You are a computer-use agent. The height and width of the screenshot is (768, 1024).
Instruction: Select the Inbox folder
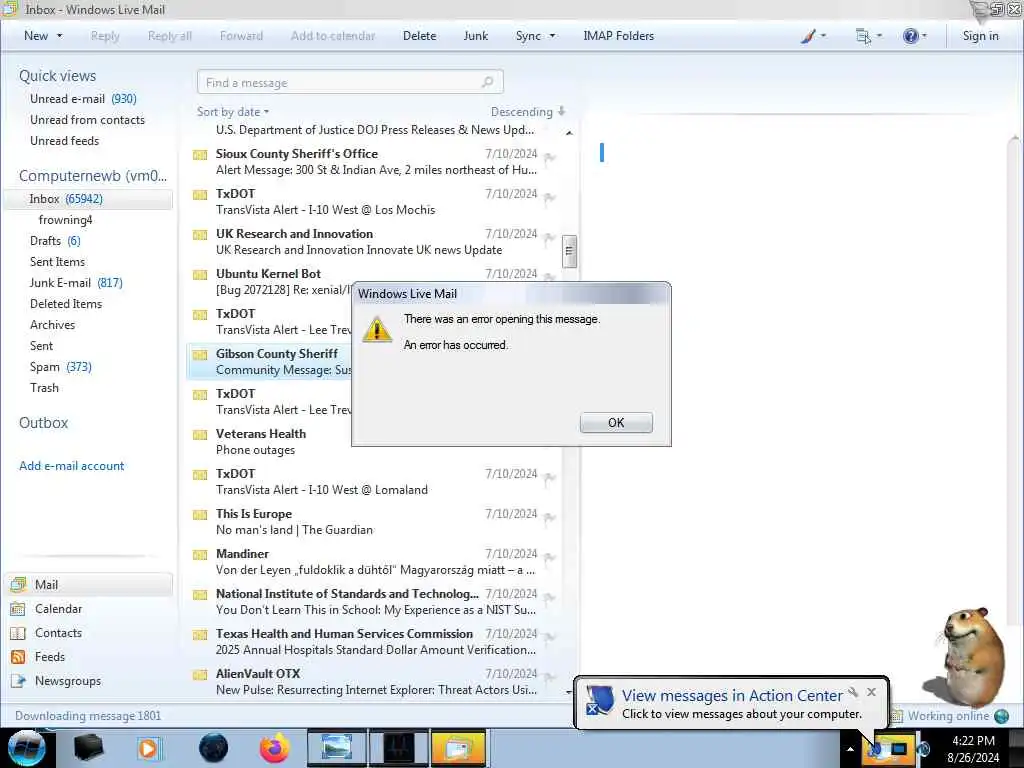click(x=88, y=199)
